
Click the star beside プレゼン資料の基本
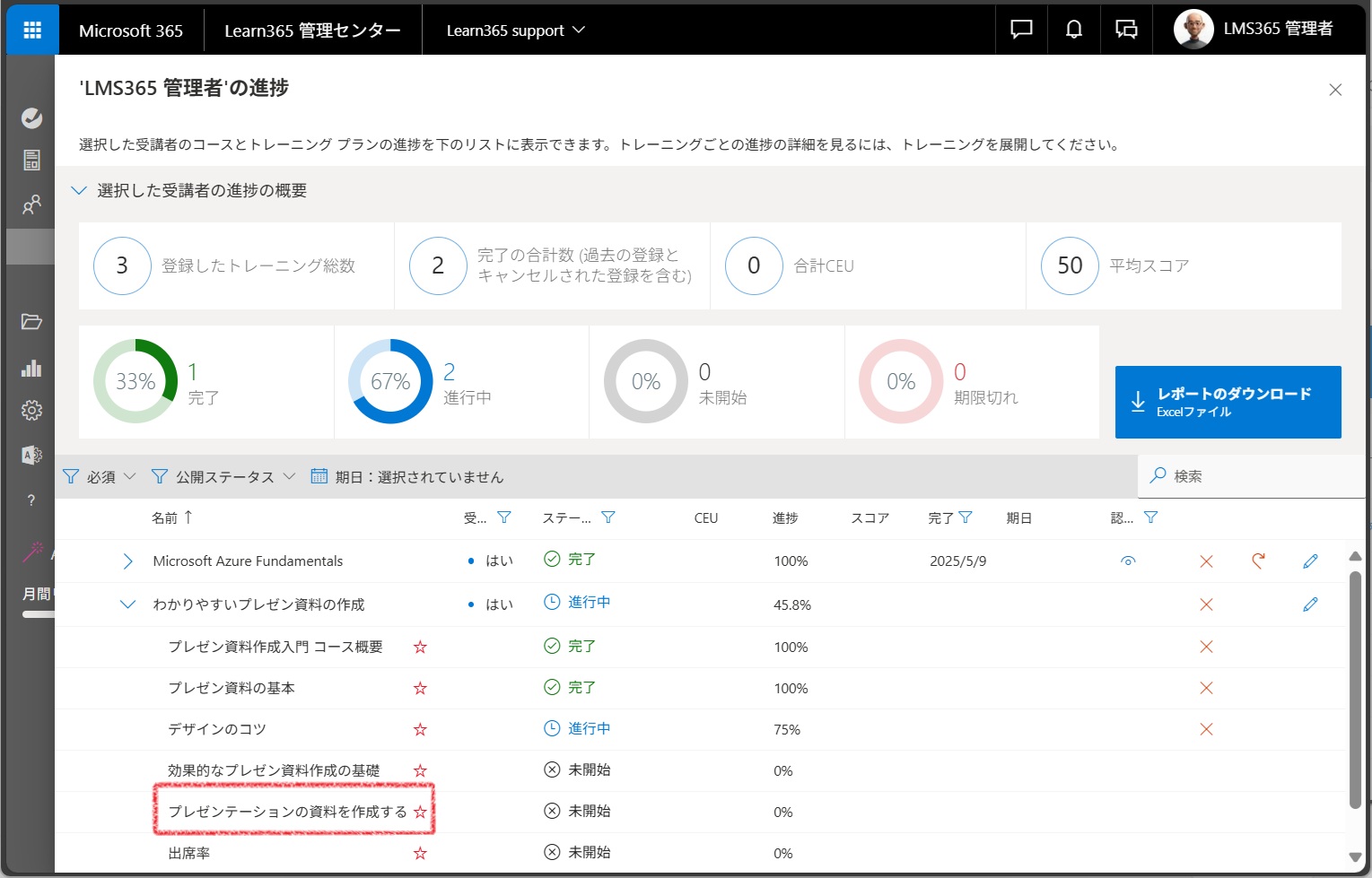tap(420, 688)
